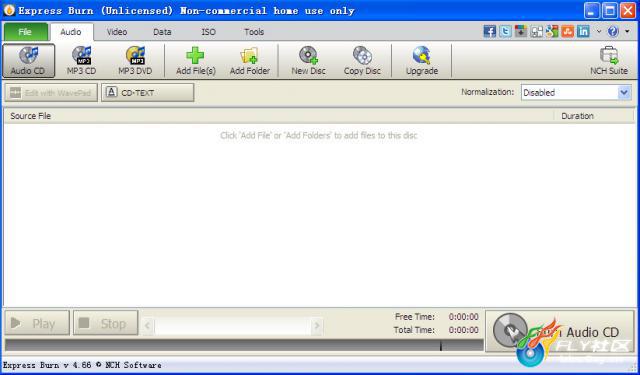Click the left arrow of the seek bar
Screen dimensions: 640x375
(148, 326)
